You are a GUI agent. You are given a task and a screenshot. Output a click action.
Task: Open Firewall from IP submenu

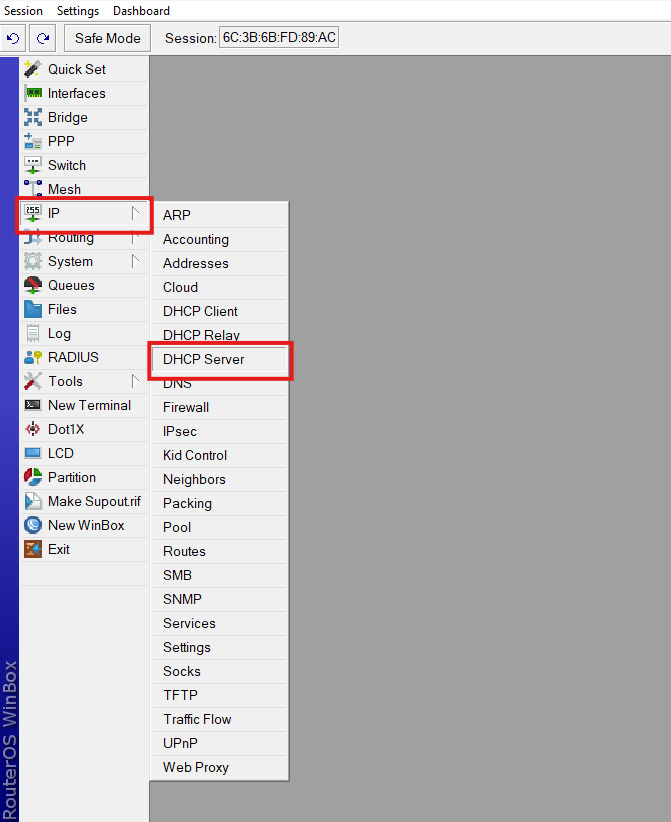point(220,407)
